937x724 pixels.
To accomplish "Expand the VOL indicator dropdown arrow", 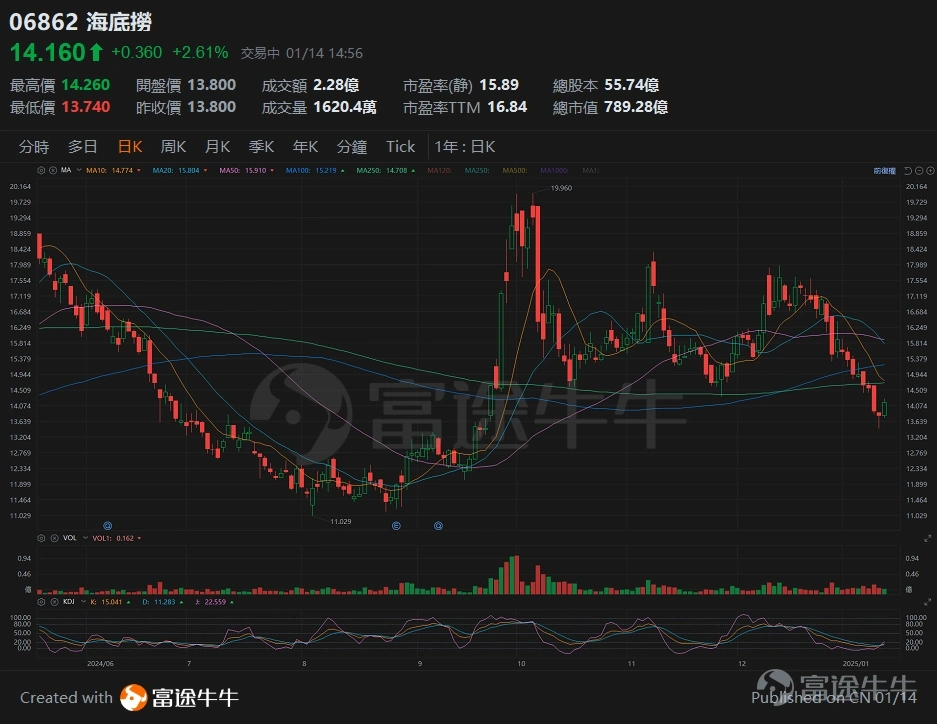I will tap(85, 538).
